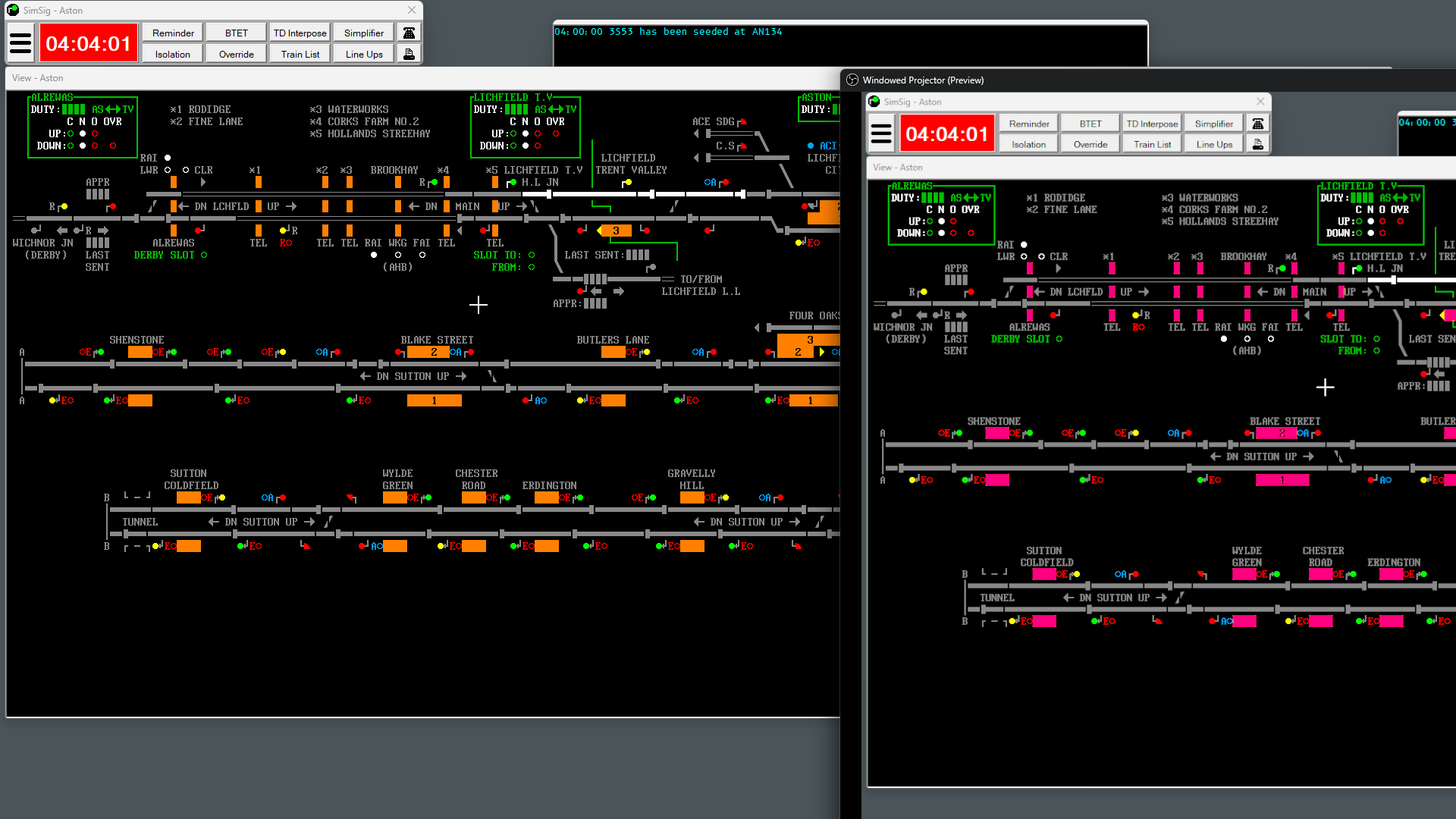The width and height of the screenshot is (1456, 819).
Task: Close the projector SimSig - Aston toolbar
Action: pos(1260,102)
